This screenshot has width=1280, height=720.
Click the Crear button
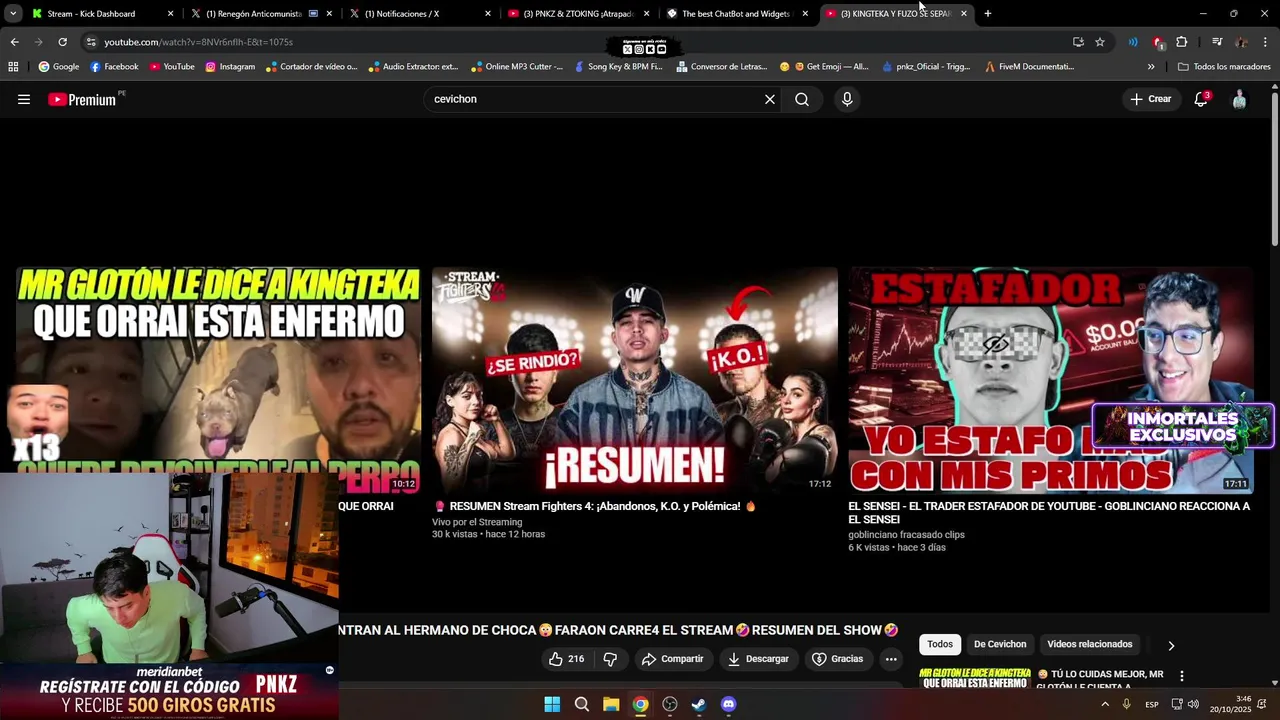click(1150, 99)
